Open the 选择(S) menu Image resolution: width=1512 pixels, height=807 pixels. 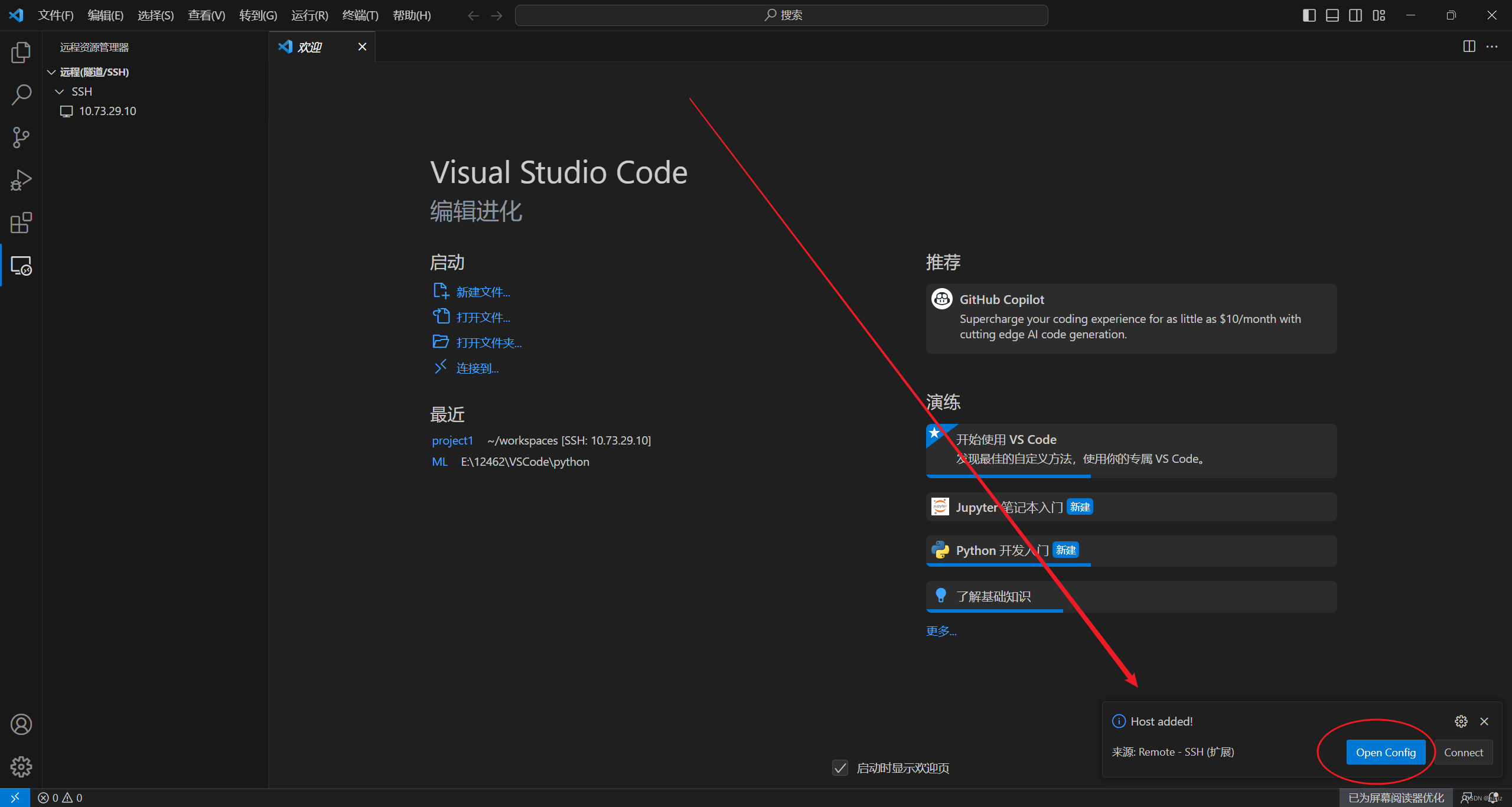point(156,15)
